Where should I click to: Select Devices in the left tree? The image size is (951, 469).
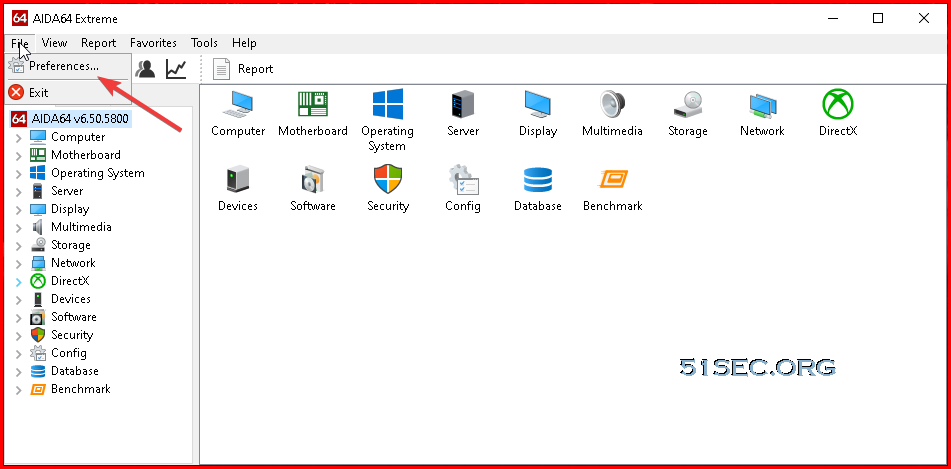pyautogui.click(x=70, y=299)
